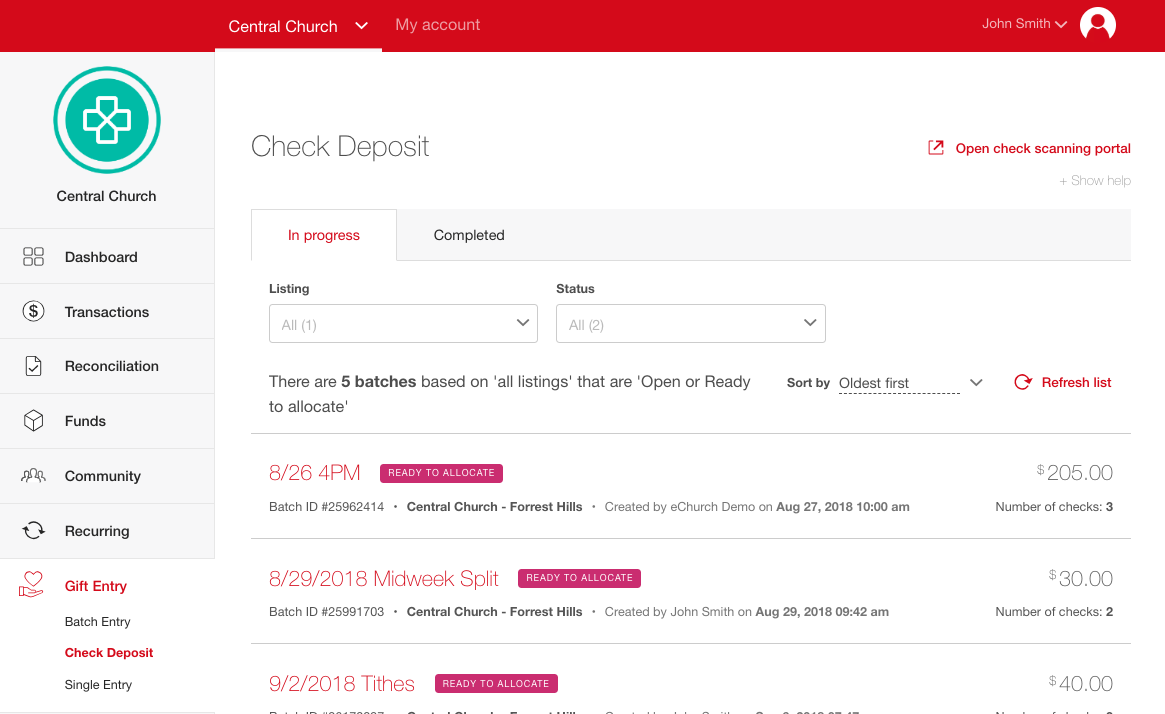
Task: Click the user profile avatar icon
Action: click(x=1097, y=24)
